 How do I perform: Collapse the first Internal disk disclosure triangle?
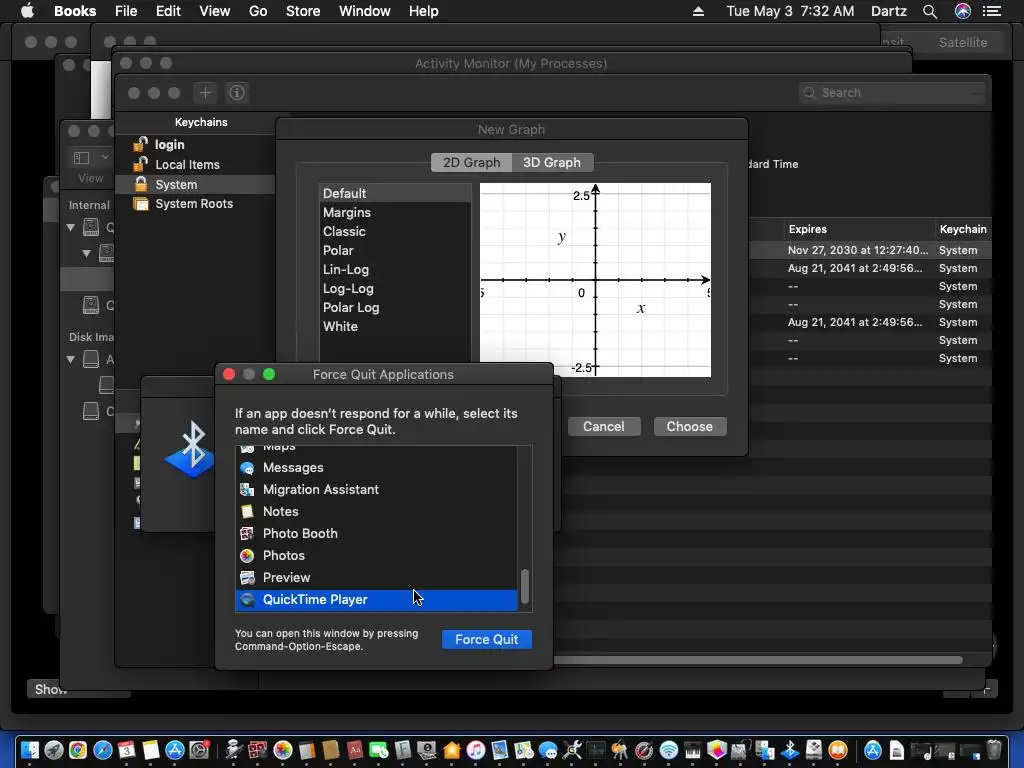[71, 228]
